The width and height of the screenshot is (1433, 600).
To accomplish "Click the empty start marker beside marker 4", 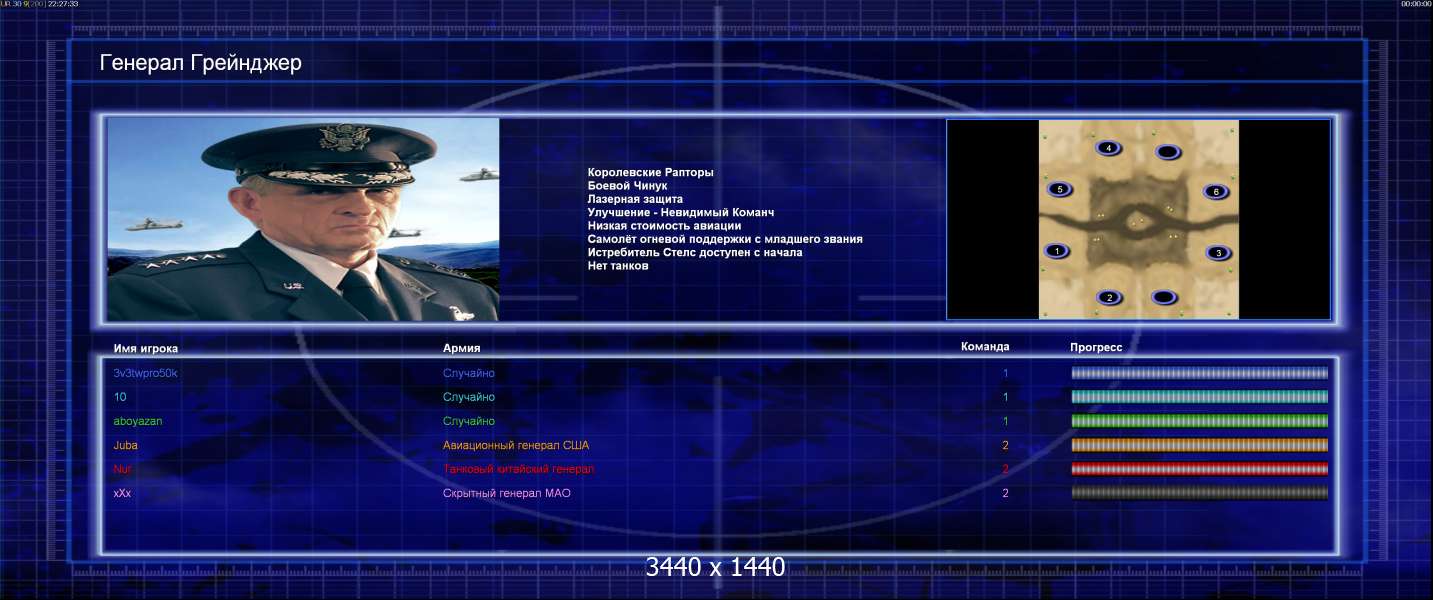I will 1167,152.
